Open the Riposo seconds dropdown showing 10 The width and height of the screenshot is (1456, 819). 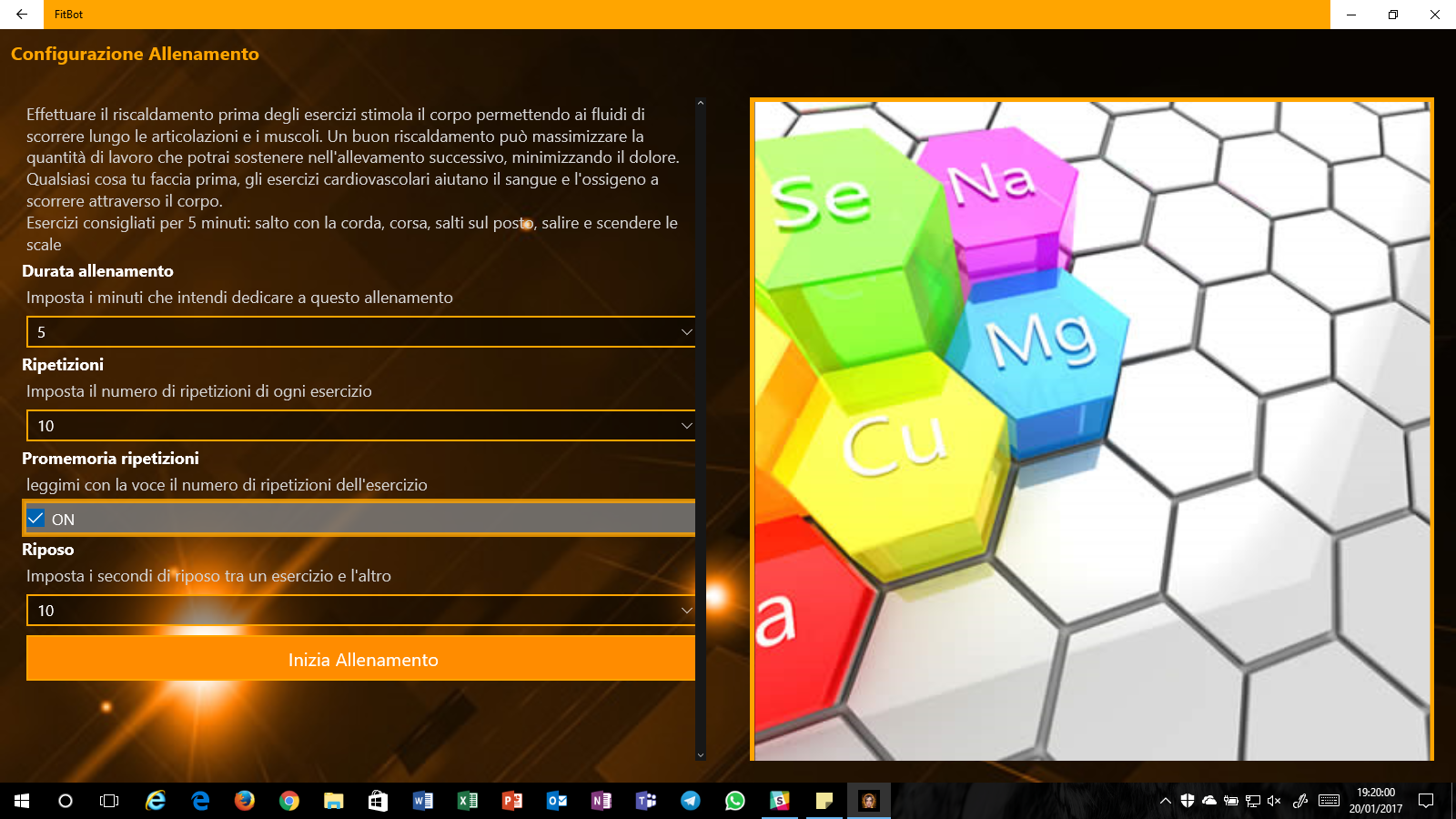(x=361, y=611)
